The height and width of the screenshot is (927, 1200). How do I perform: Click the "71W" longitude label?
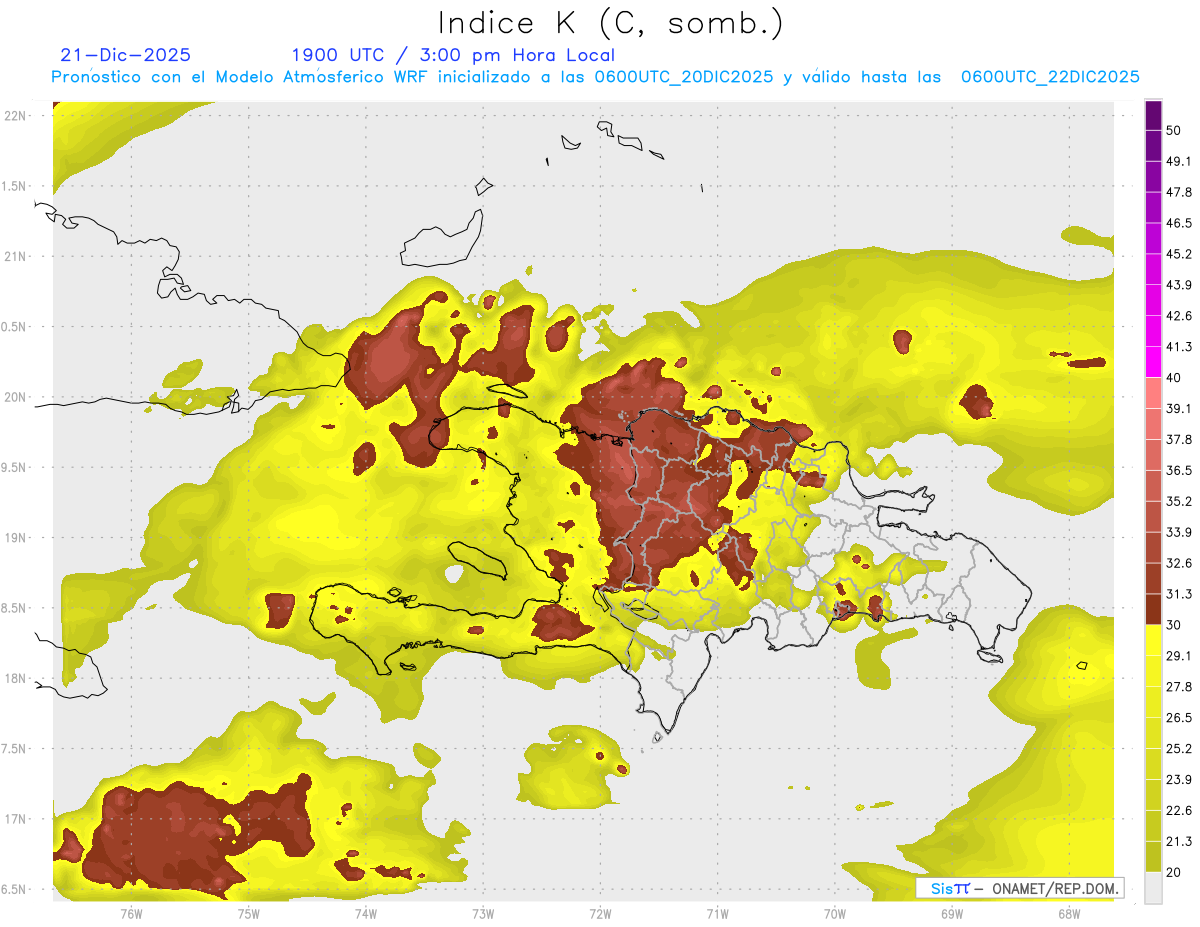[717, 914]
